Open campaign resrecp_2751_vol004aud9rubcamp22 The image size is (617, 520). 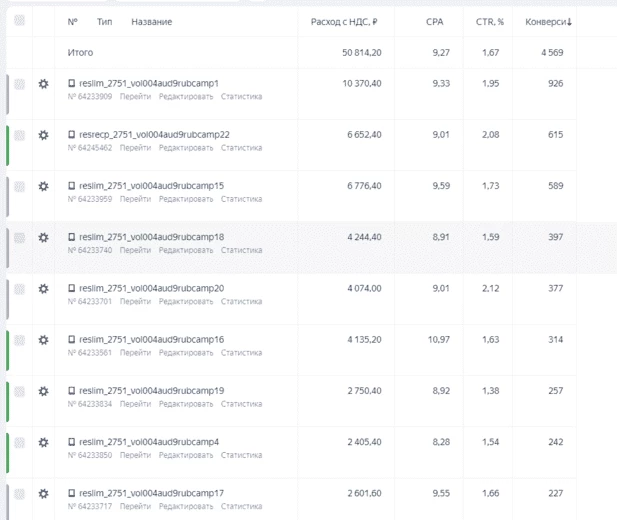(154, 134)
